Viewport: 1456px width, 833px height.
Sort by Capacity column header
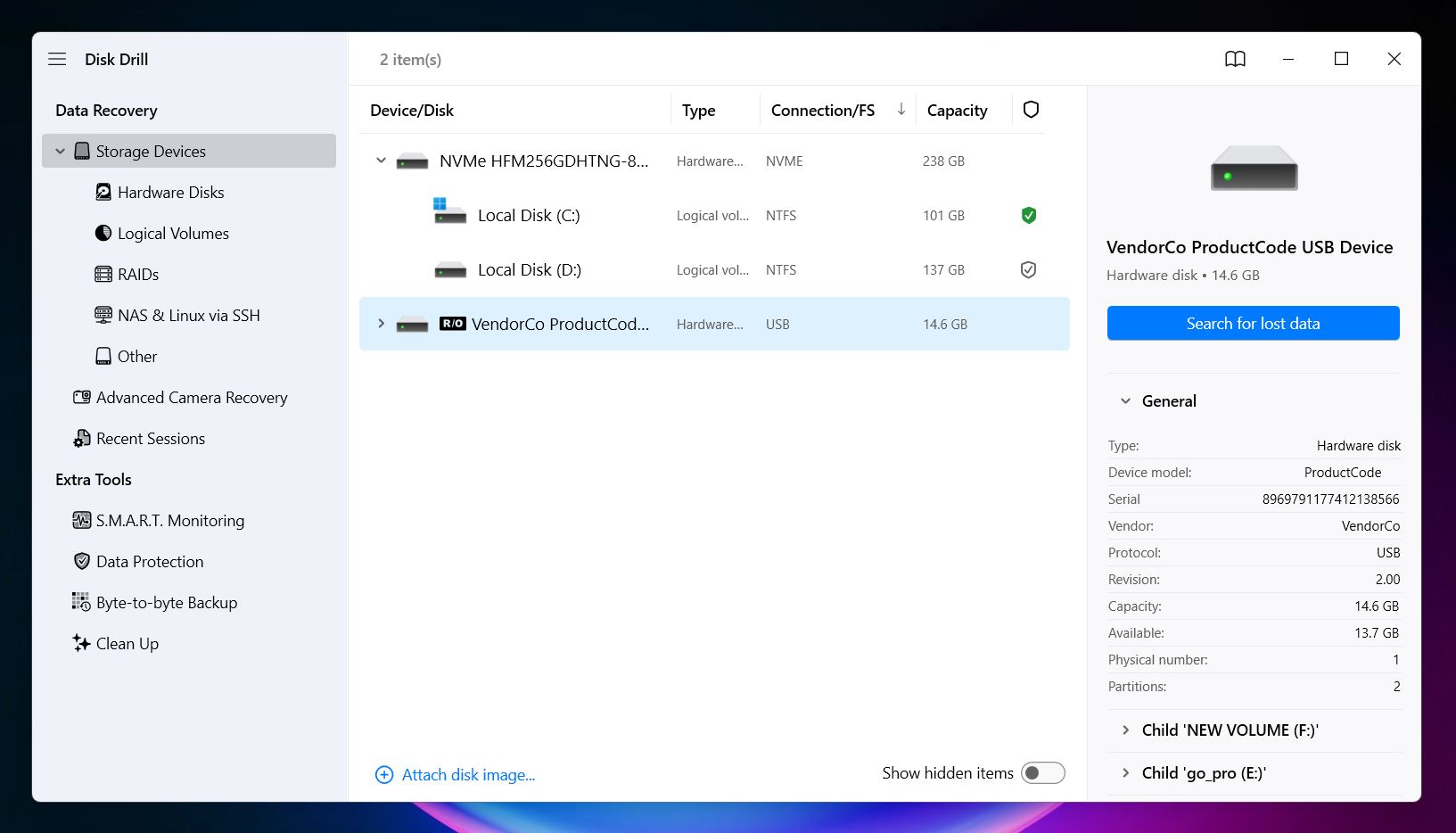957,110
